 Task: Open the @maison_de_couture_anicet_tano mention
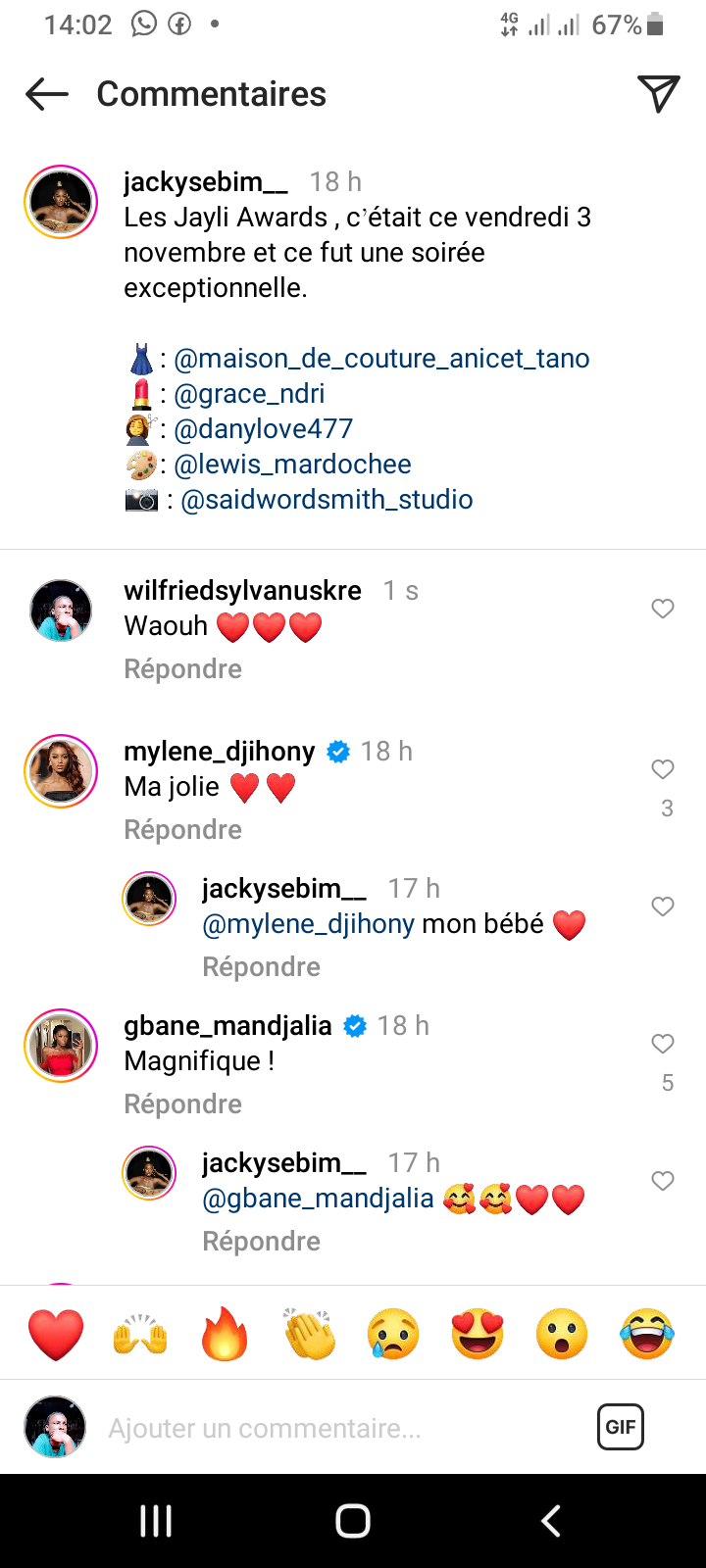coord(381,359)
